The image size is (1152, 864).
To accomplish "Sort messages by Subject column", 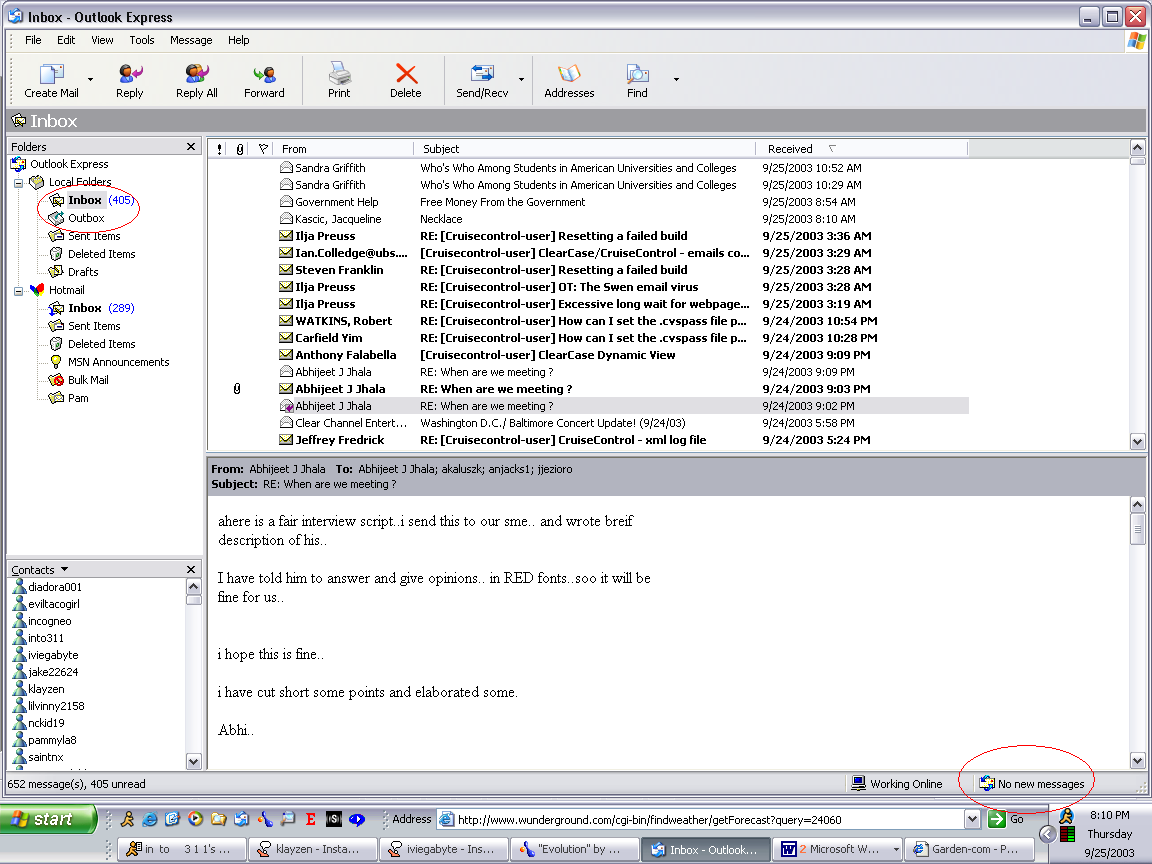I will pyautogui.click(x=585, y=149).
